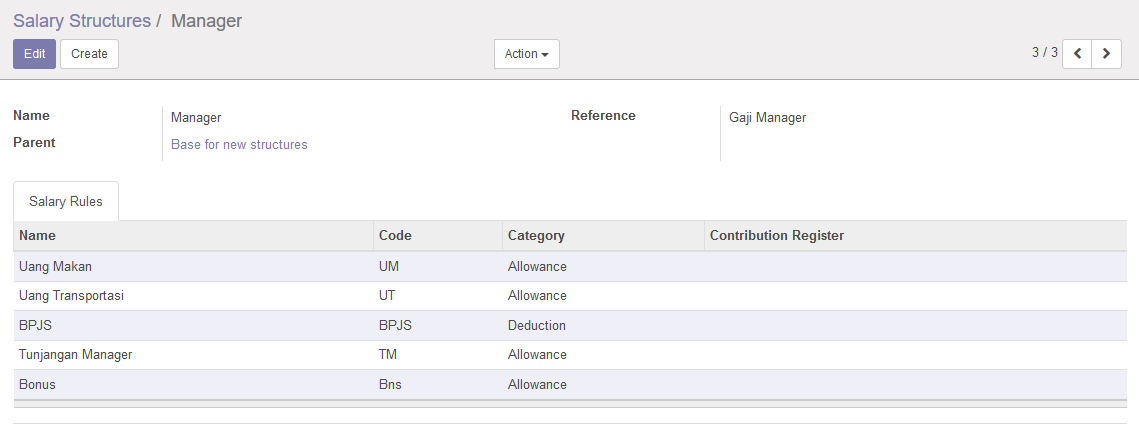Sort table by Code column header
This screenshot has width=1139, height=428.
point(395,236)
